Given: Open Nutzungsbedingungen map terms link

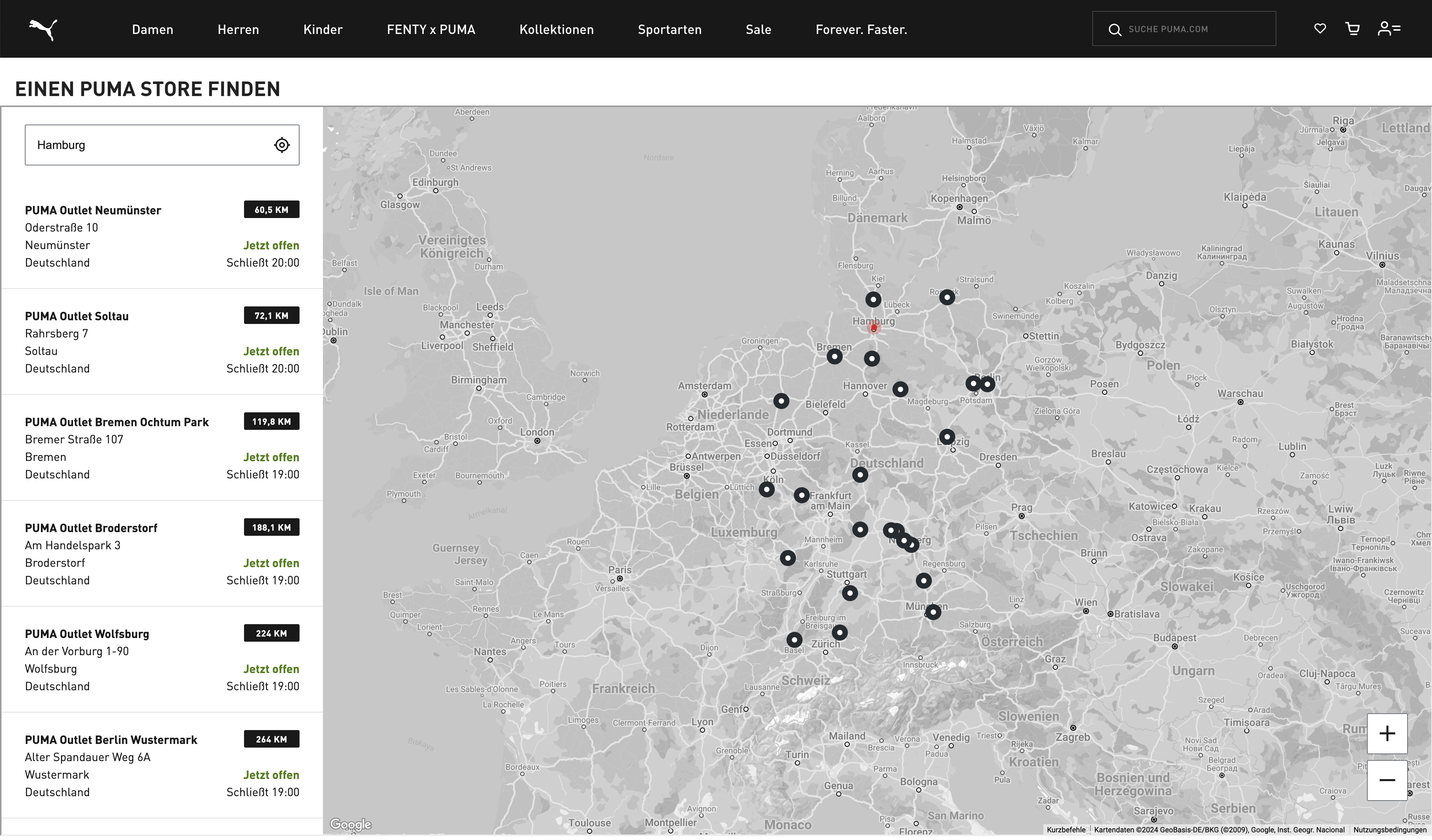Looking at the screenshot, I should (x=1390, y=830).
